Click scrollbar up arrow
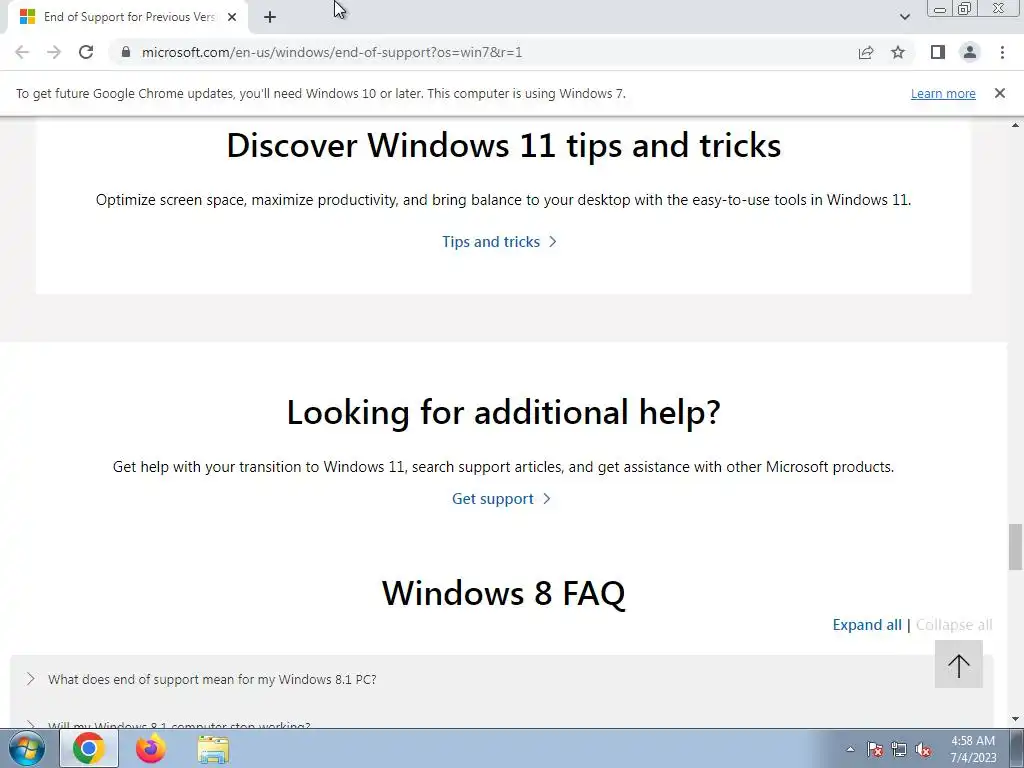The width and height of the screenshot is (1024, 768). pyautogui.click(x=1016, y=125)
